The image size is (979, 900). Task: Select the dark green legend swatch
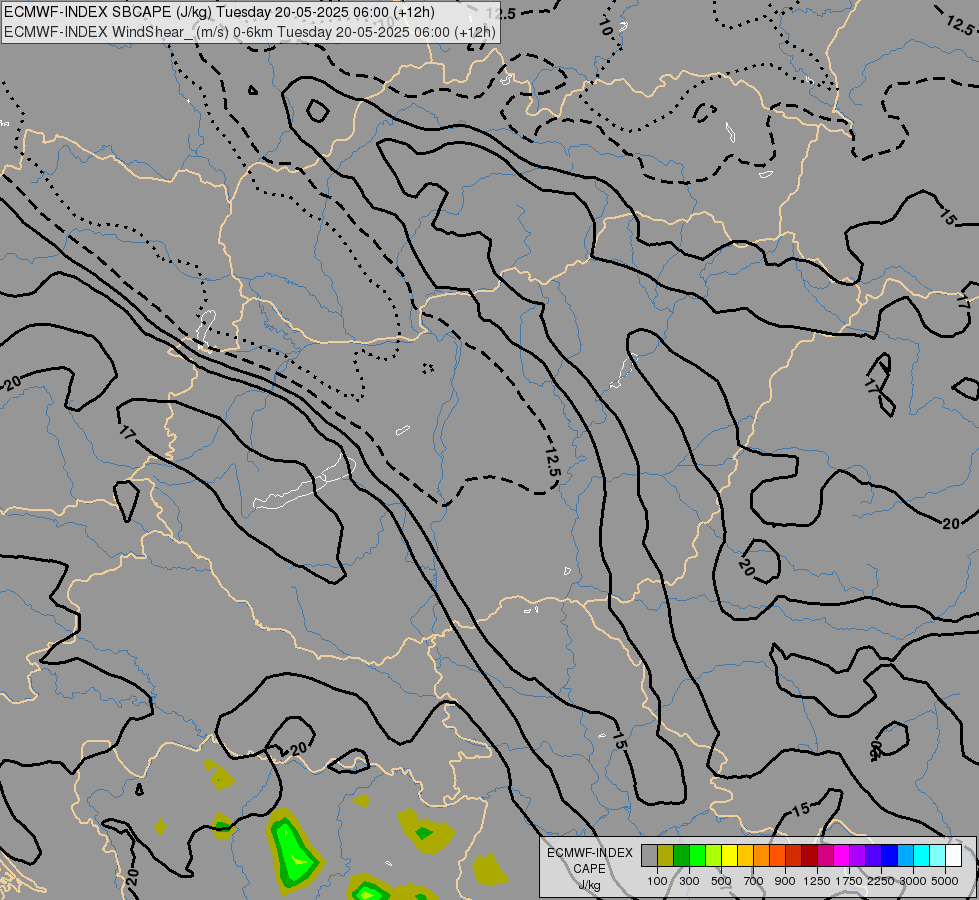[682, 856]
